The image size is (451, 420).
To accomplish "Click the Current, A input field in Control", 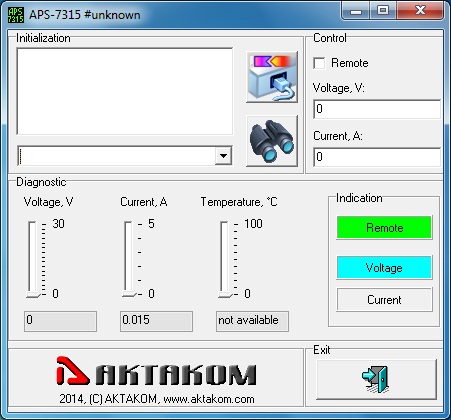I will click(x=377, y=157).
